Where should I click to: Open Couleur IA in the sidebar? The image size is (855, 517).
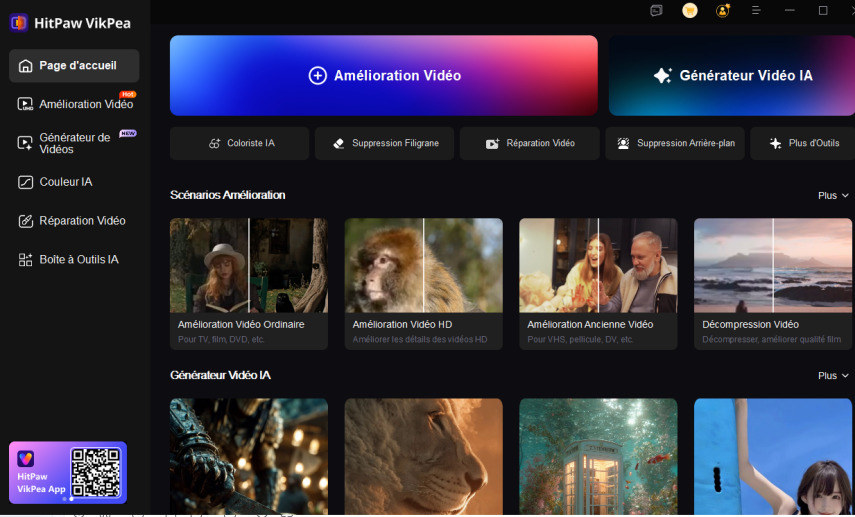click(x=74, y=182)
